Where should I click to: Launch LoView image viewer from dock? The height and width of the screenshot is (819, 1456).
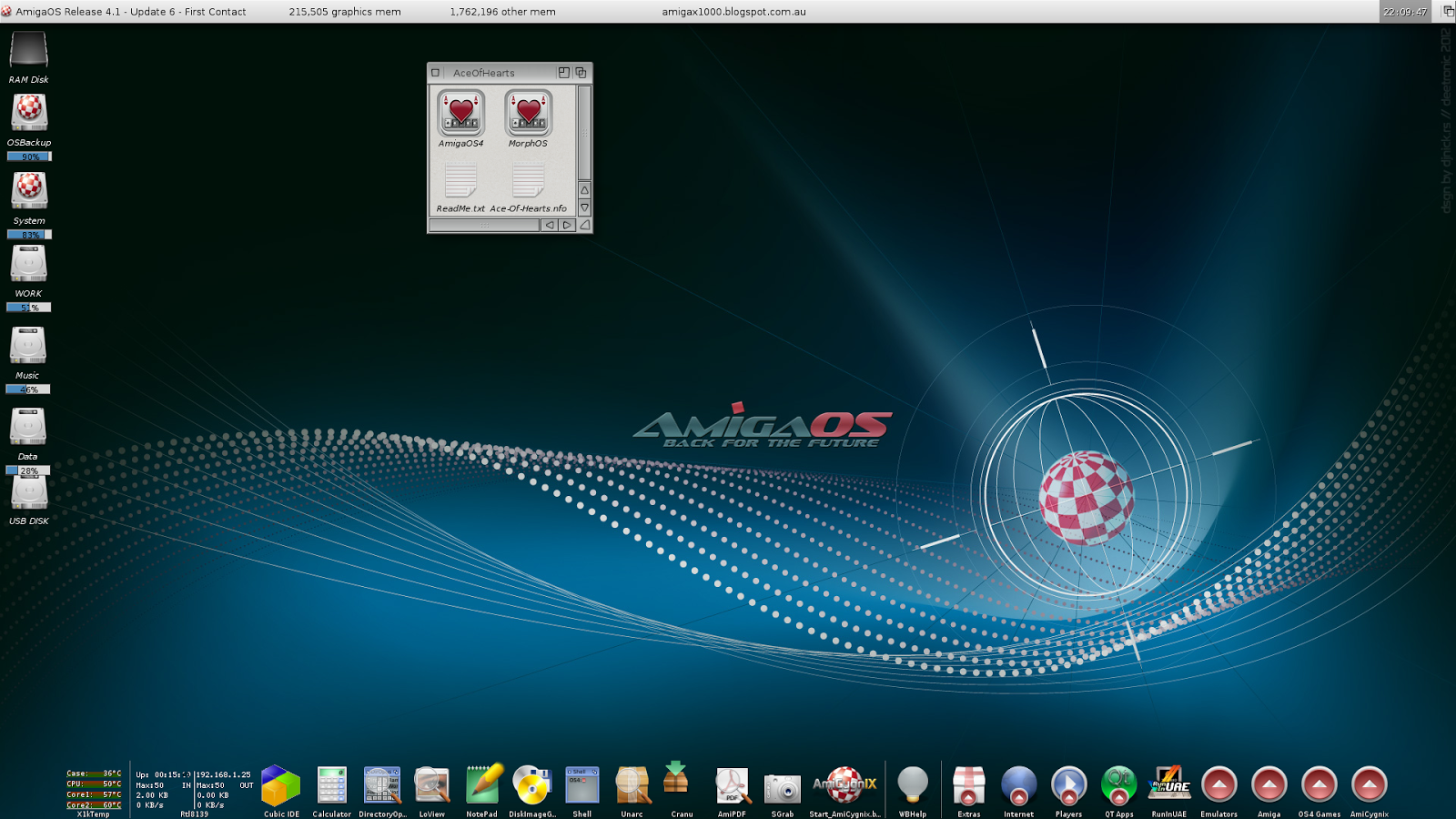(x=432, y=785)
